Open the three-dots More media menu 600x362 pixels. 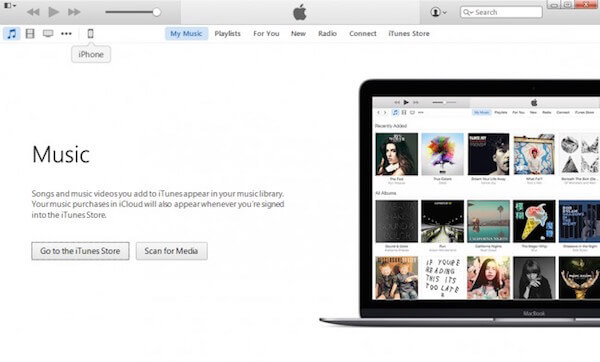tap(66, 34)
